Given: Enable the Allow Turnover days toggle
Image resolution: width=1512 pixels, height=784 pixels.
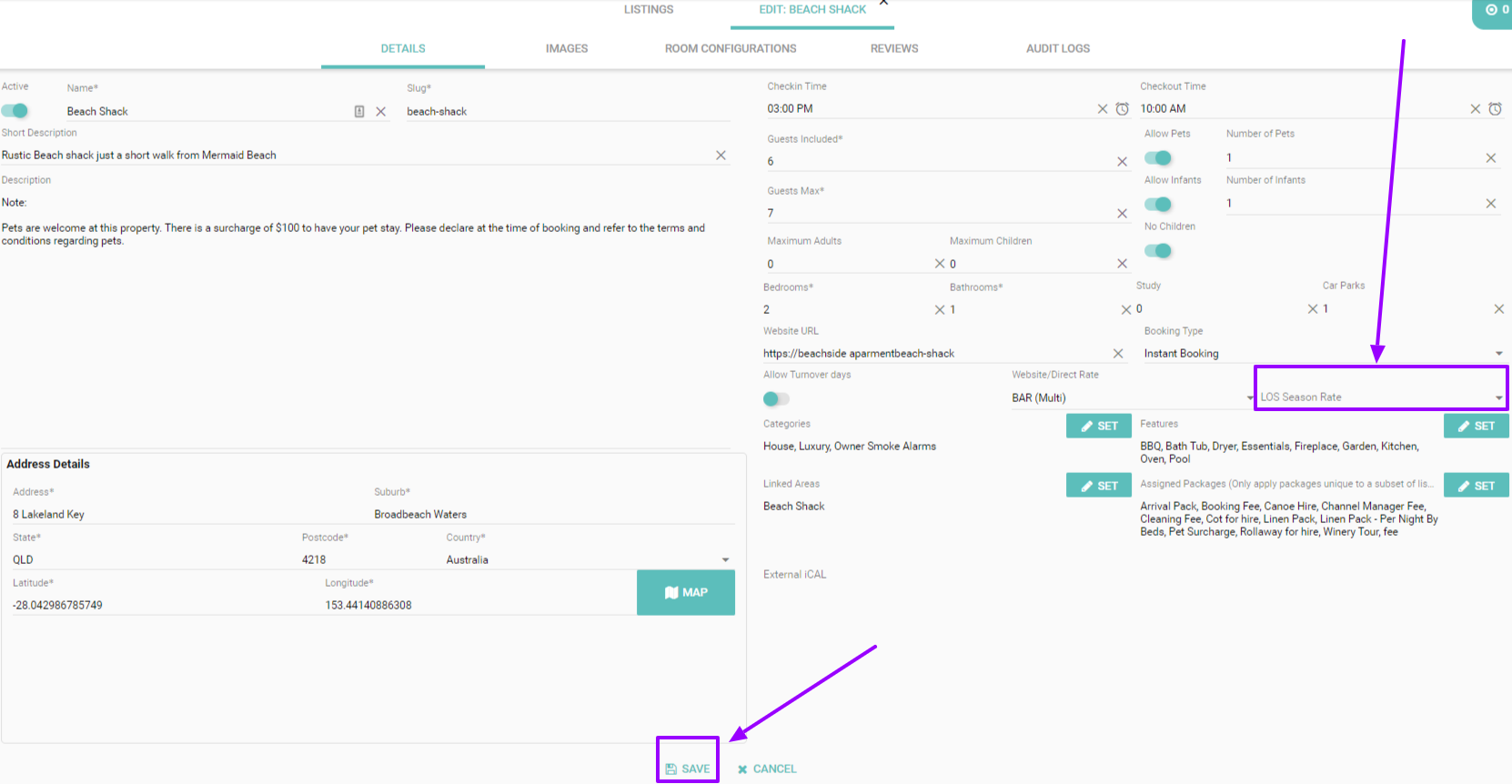Looking at the screenshot, I should click(776, 398).
